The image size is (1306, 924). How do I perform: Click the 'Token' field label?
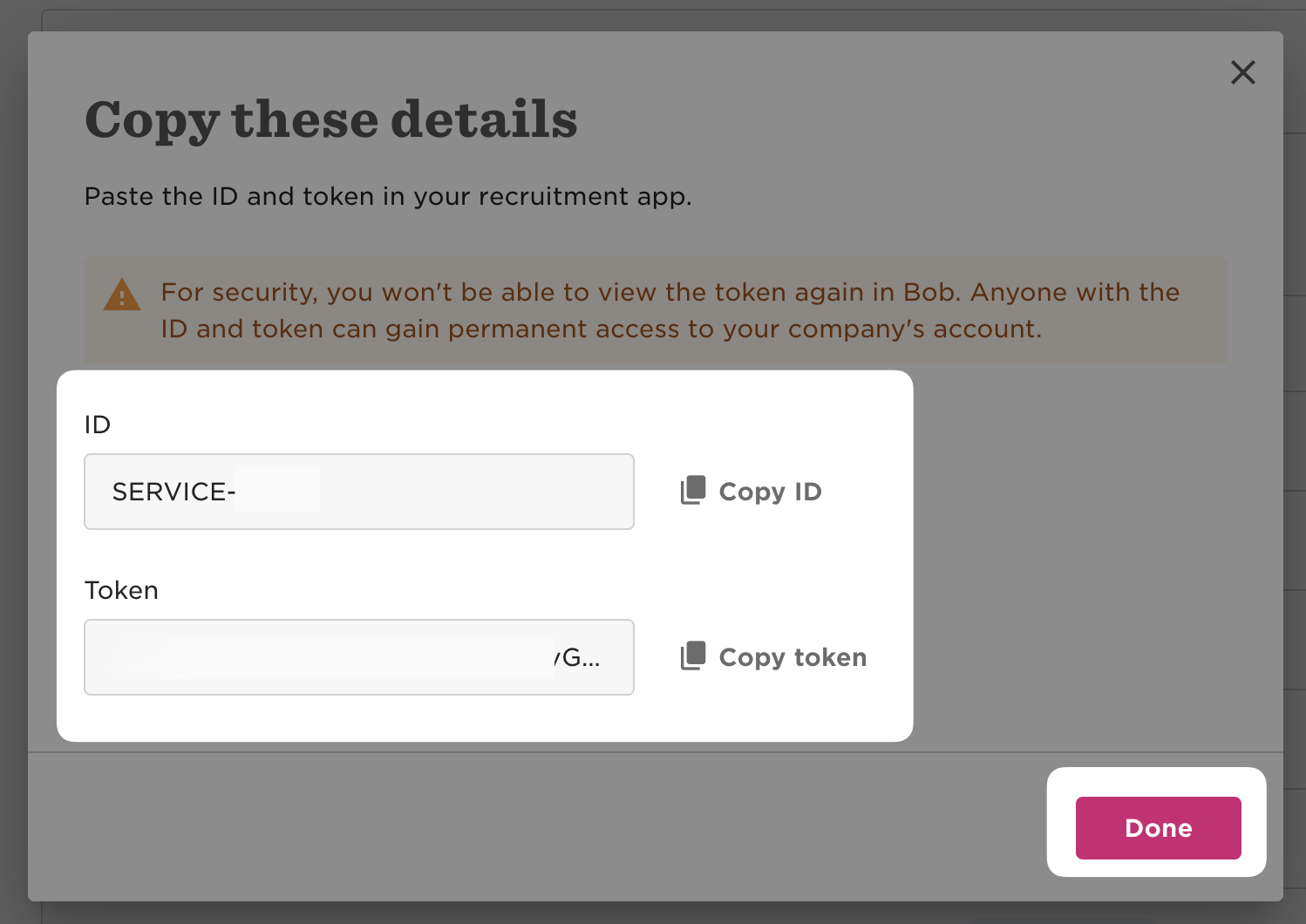click(121, 590)
